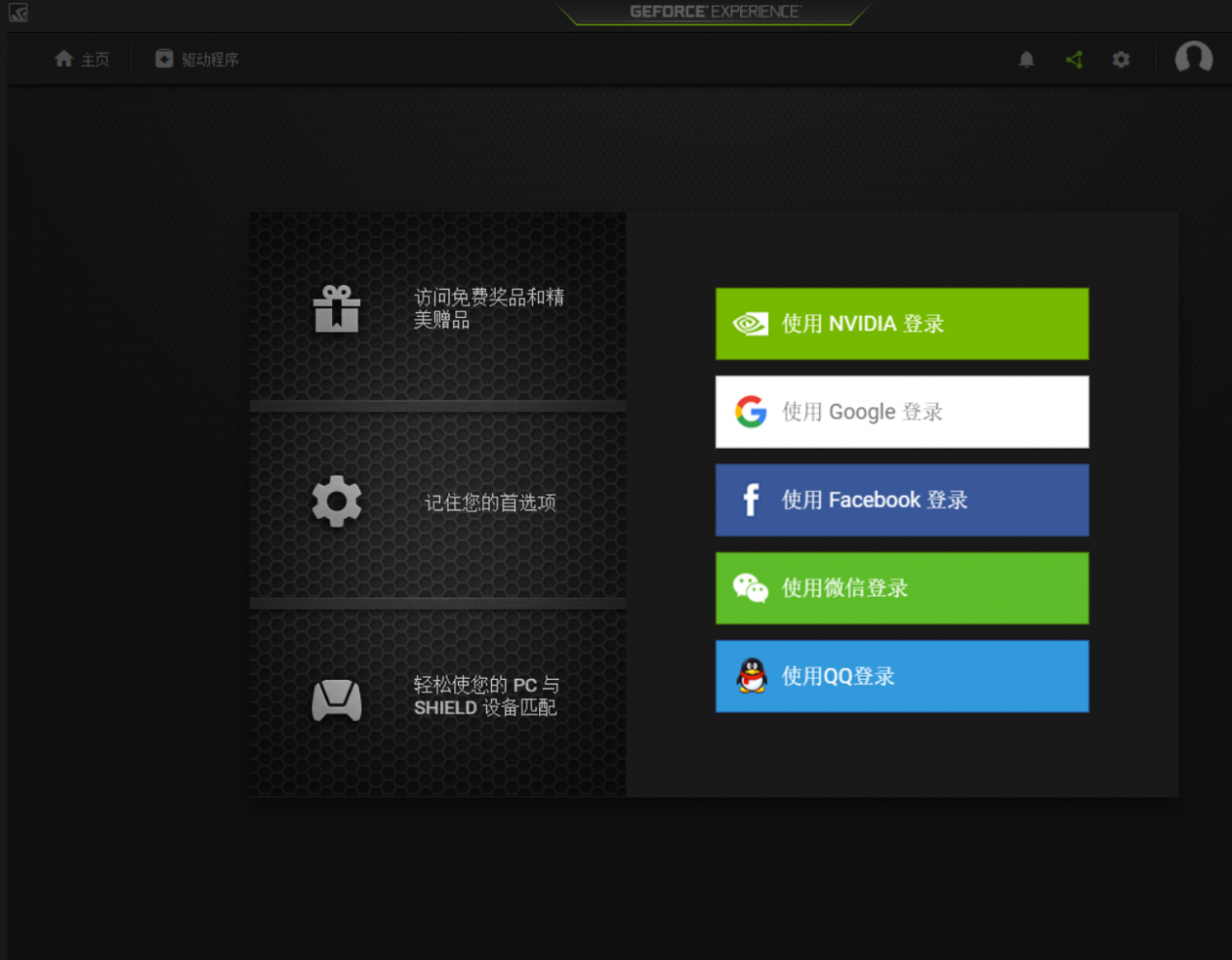
Task: Click the WeChat chat bubbles logo
Action: pos(751,587)
